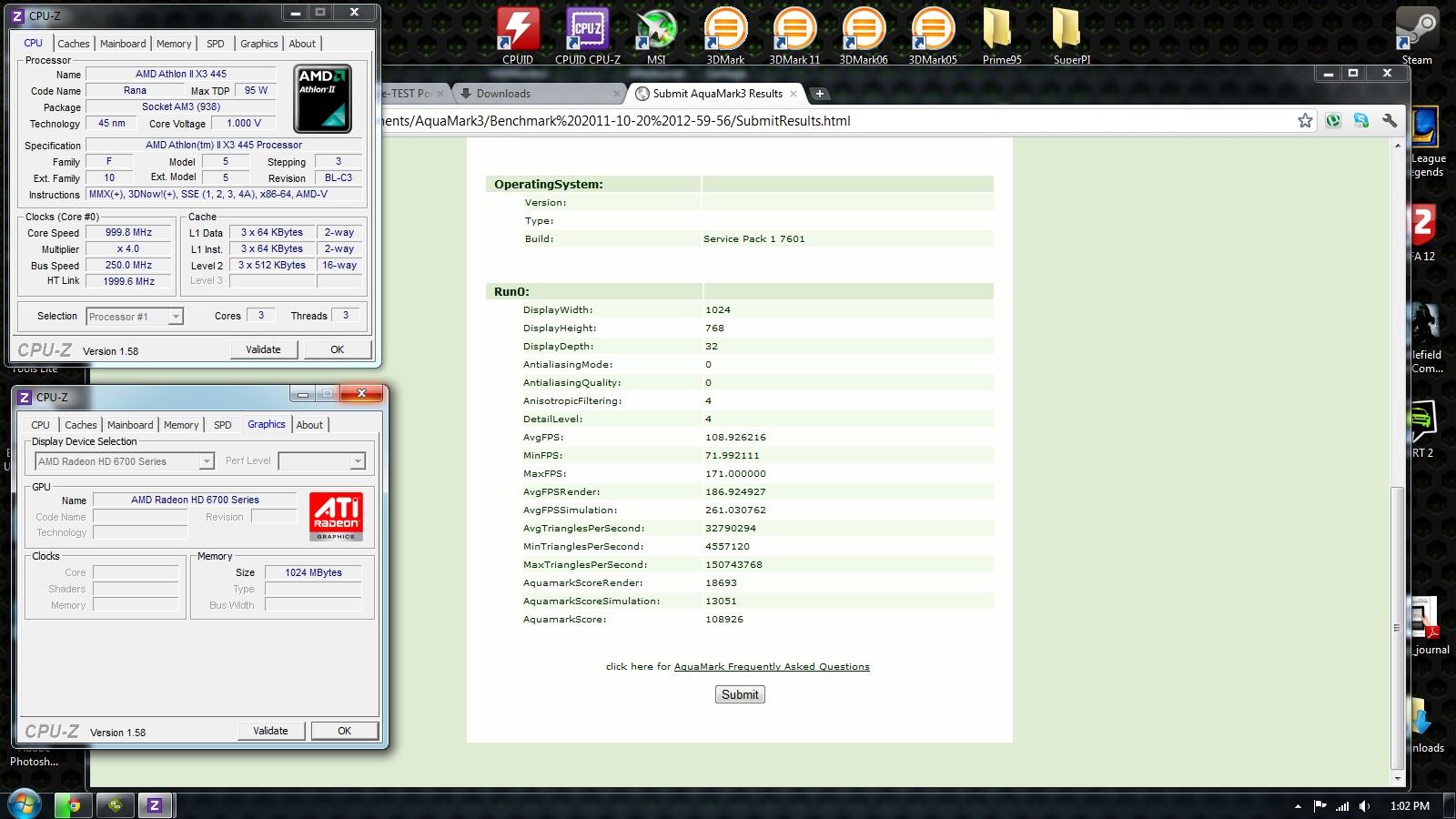Switch to Caches tab in top CPU-Z
1456x819 pixels.
tap(74, 44)
